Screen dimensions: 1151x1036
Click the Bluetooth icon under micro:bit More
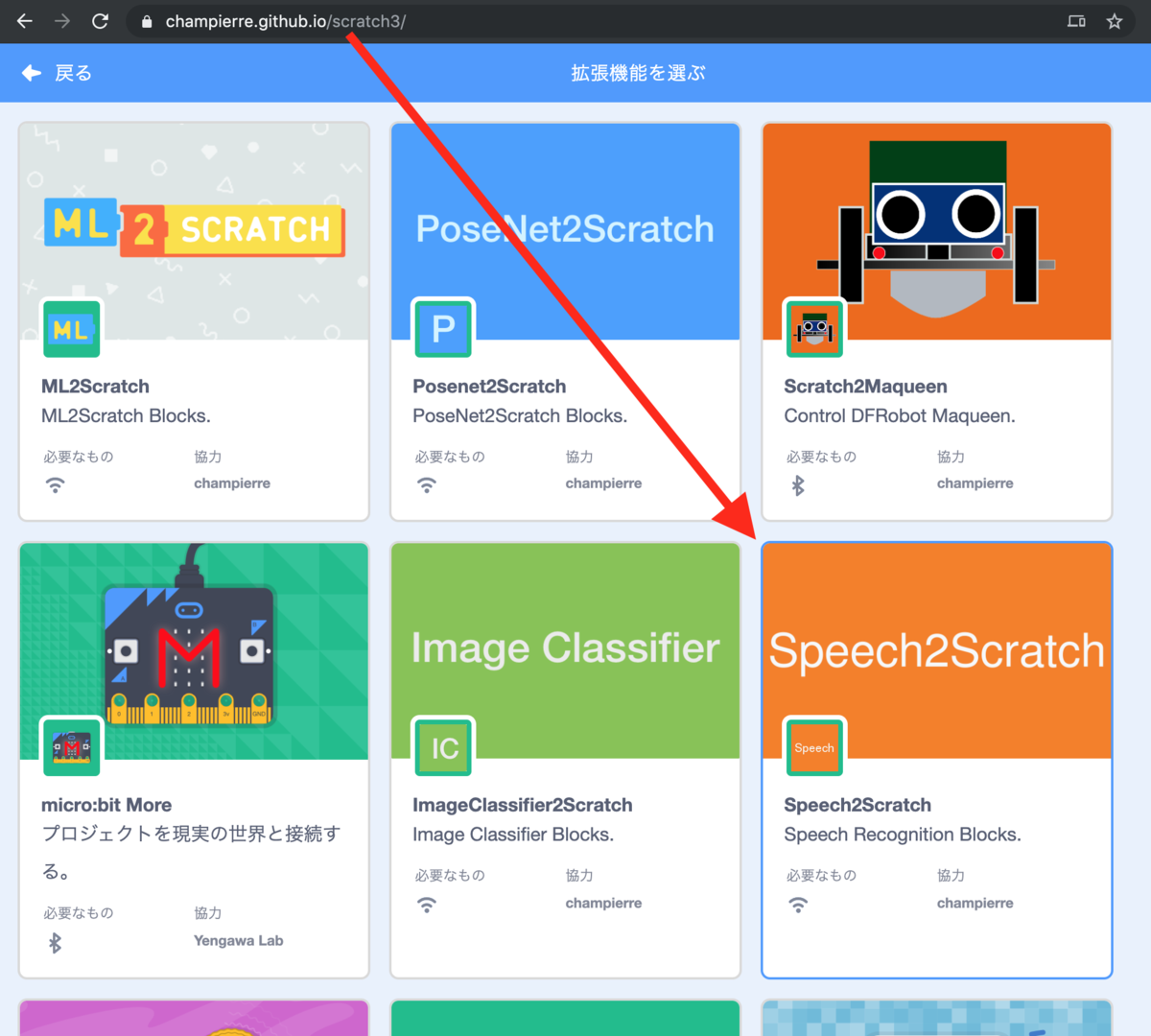pos(56,941)
